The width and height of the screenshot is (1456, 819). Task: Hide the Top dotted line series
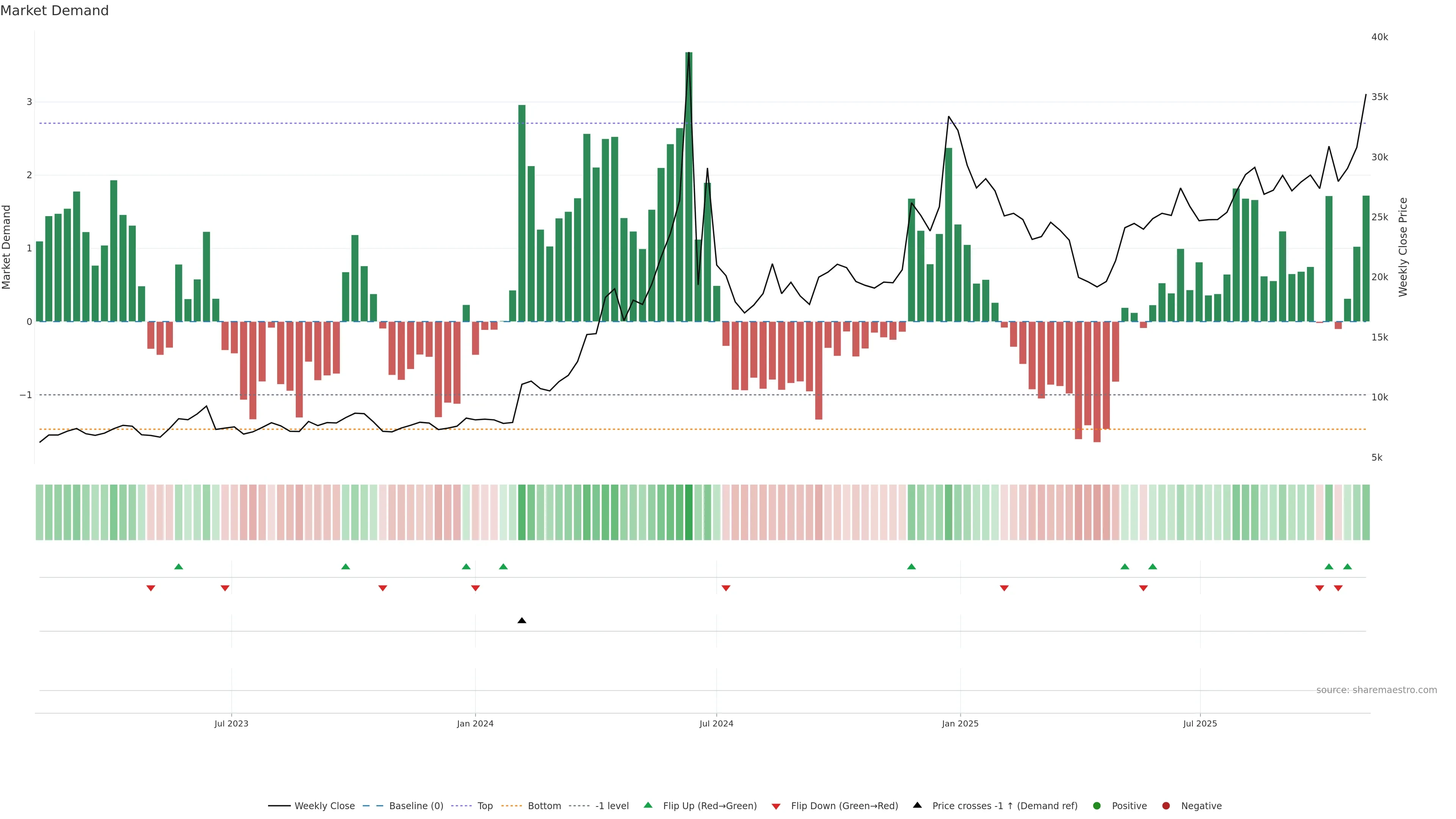485,806
